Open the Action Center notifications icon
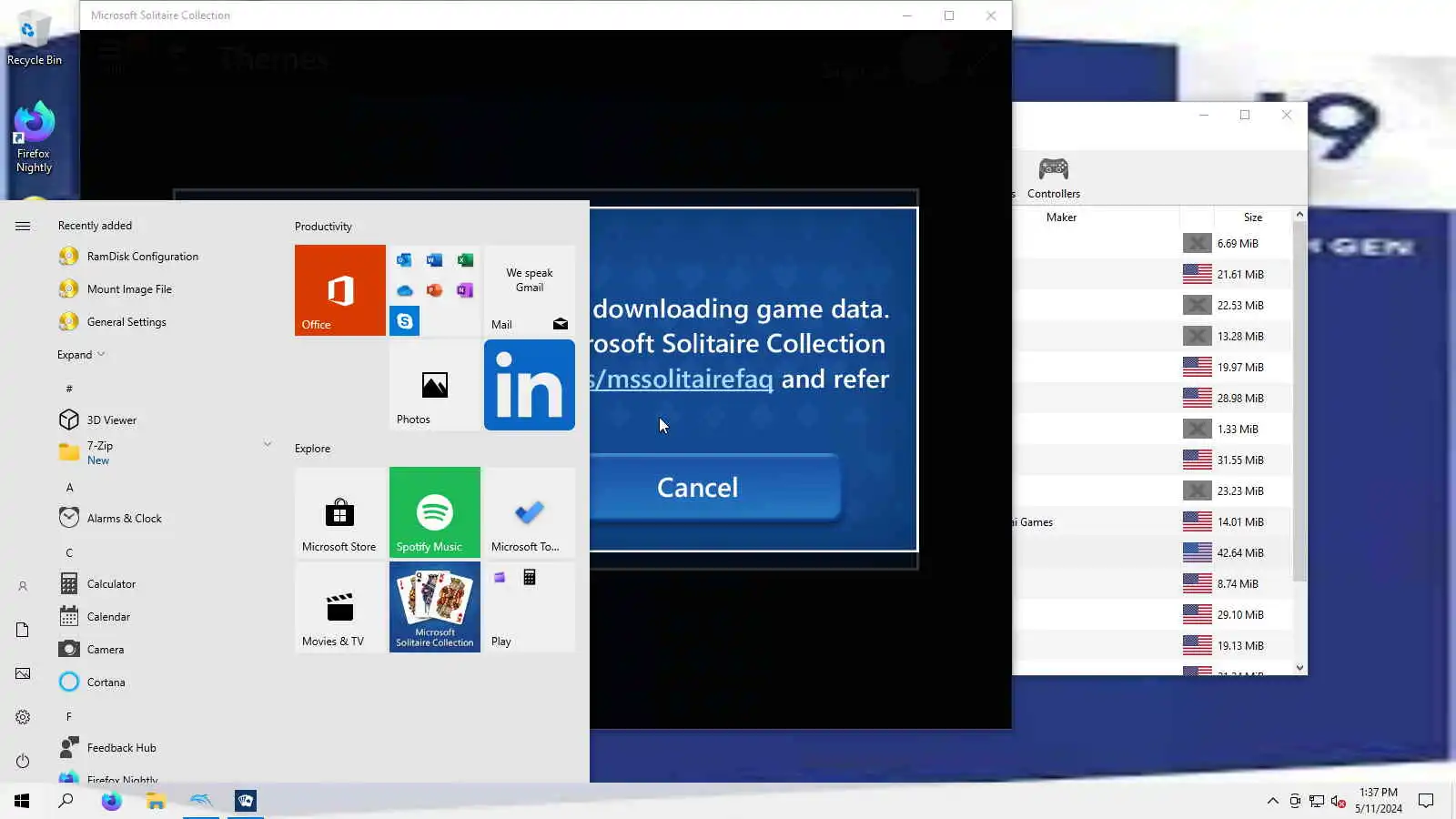The image size is (1456, 819). (1426, 801)
